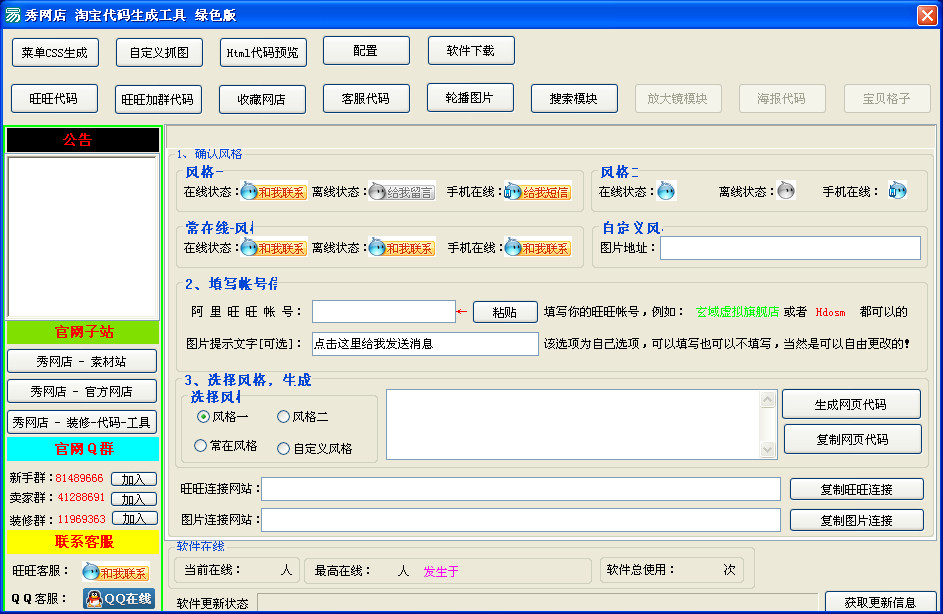Focus the 阿里旺旺帐号 input field
This screenshot has height=614, width=943.
tap(384, 312)
